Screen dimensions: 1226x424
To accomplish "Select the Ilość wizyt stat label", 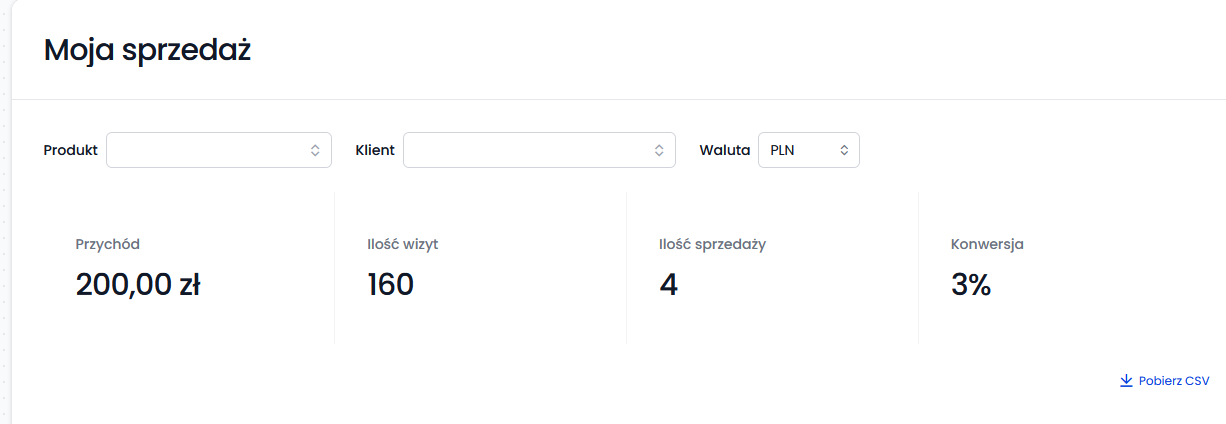I will (x=403, y=244).
